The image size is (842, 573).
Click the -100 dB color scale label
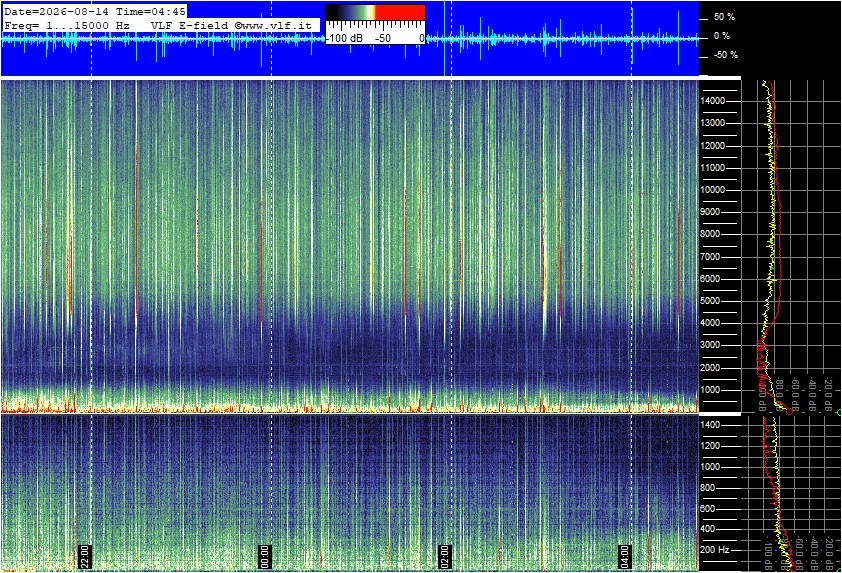click(x=344, y=39)
